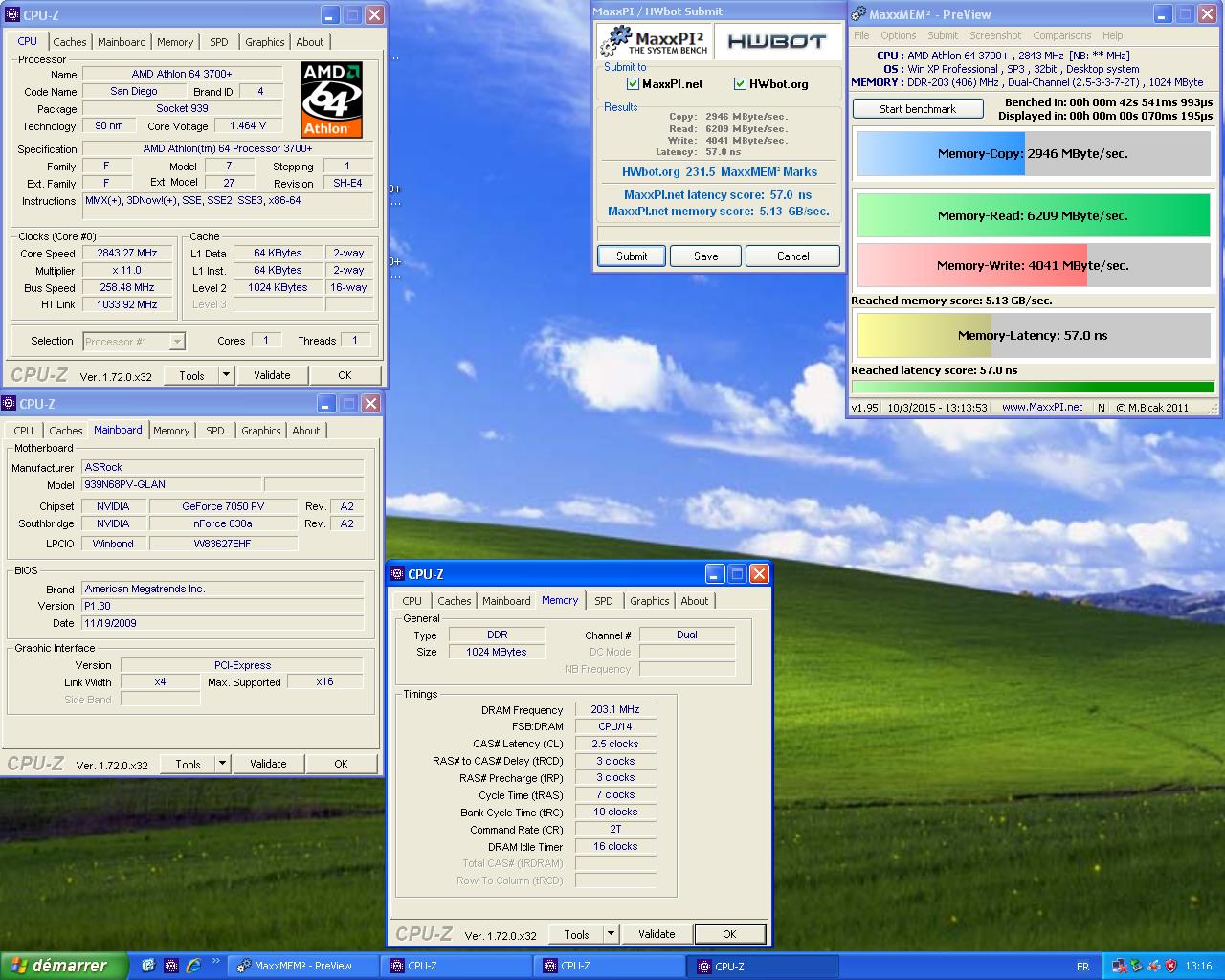
Task: Click the Memory-Read result bar
Action: click(1033, 215)
